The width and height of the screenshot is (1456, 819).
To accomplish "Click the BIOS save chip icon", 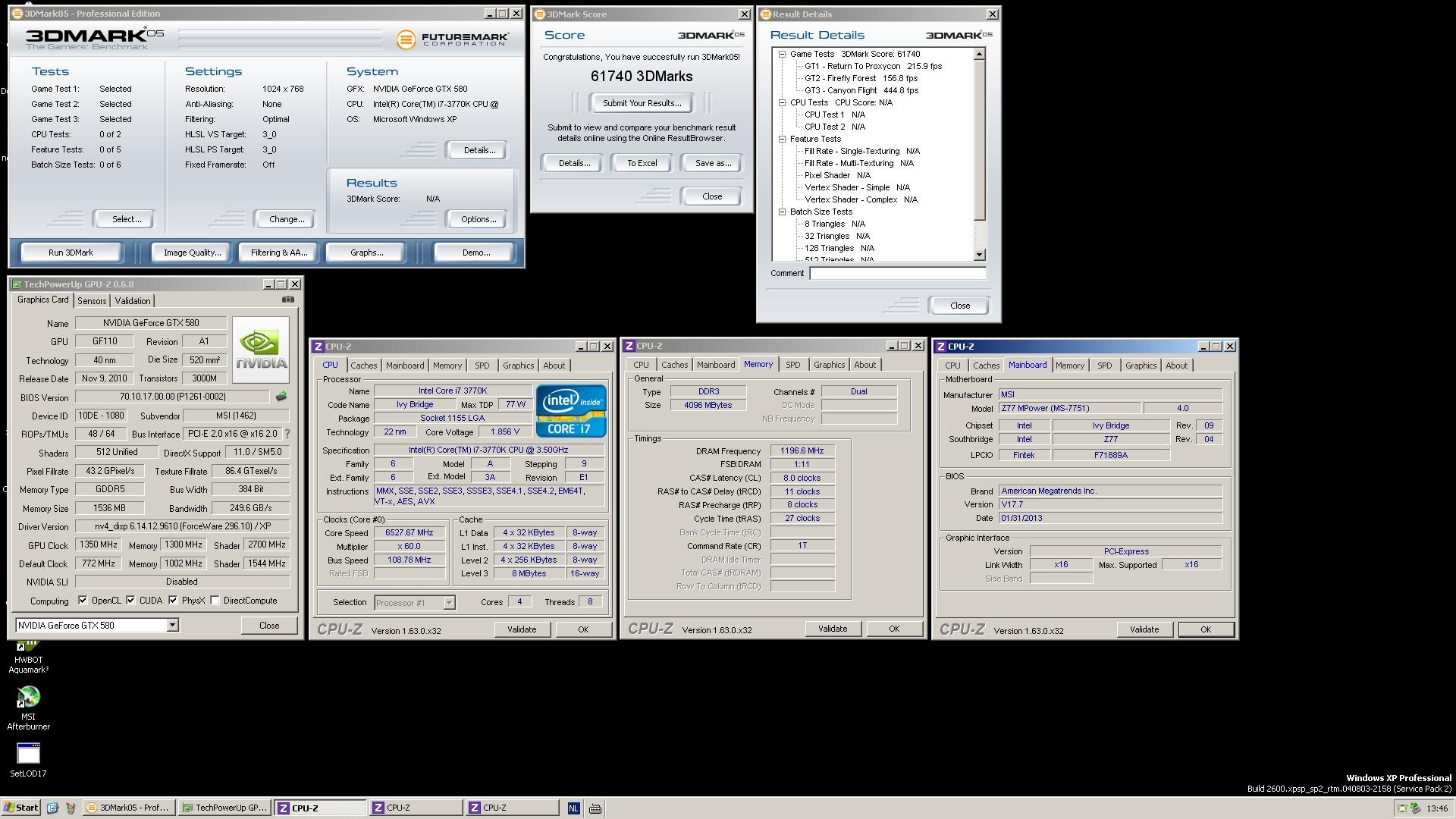I will [x=281, y=397].
